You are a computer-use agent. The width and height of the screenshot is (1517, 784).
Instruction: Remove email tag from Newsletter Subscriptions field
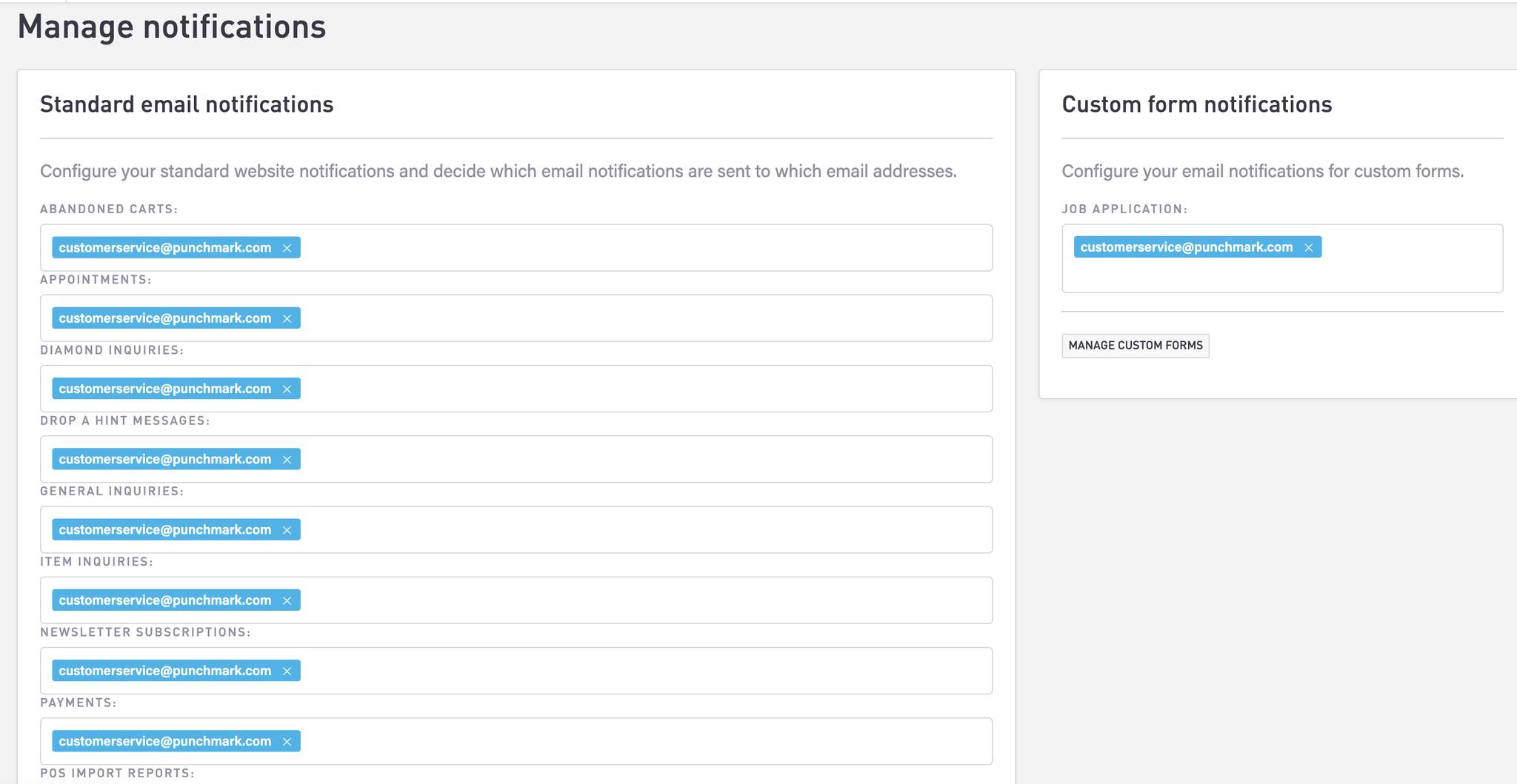287,671
